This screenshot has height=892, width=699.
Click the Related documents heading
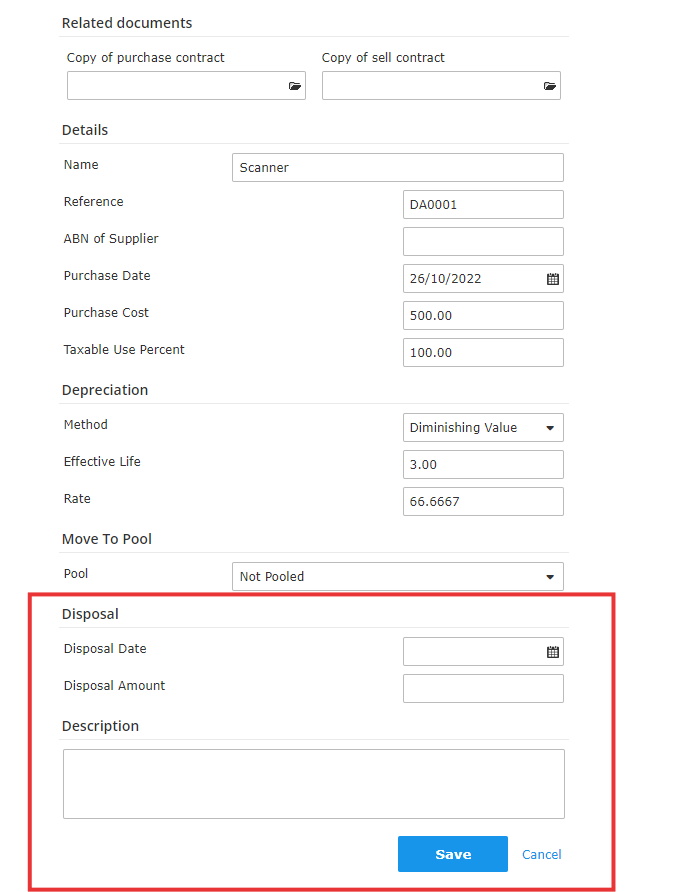tap(127, 23)
